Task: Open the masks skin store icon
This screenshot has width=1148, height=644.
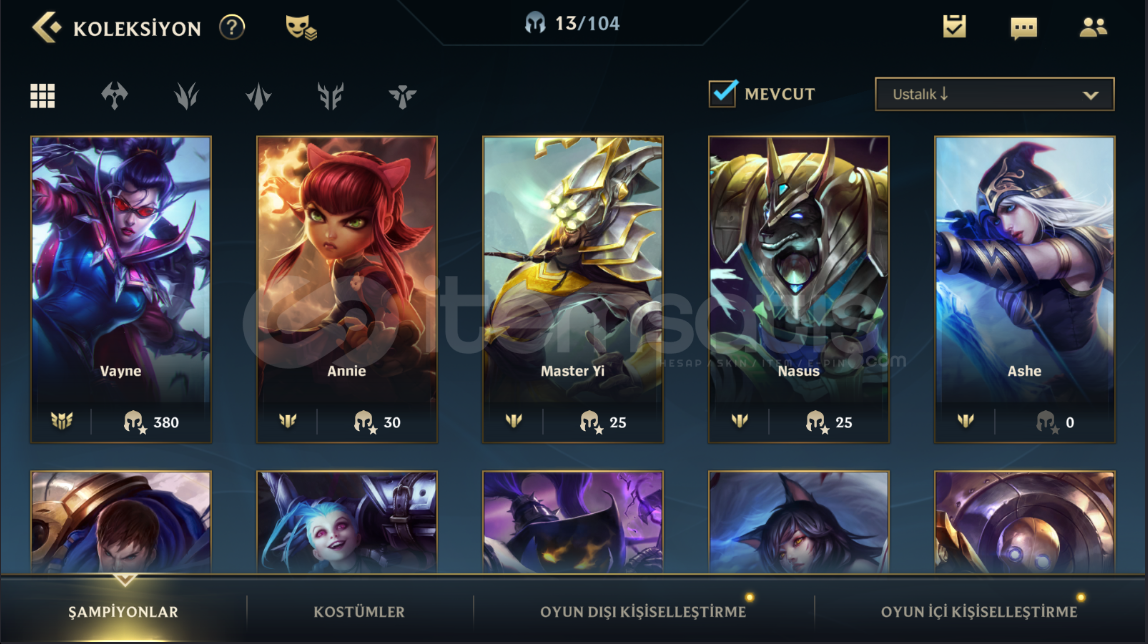Action: (300, 28)
